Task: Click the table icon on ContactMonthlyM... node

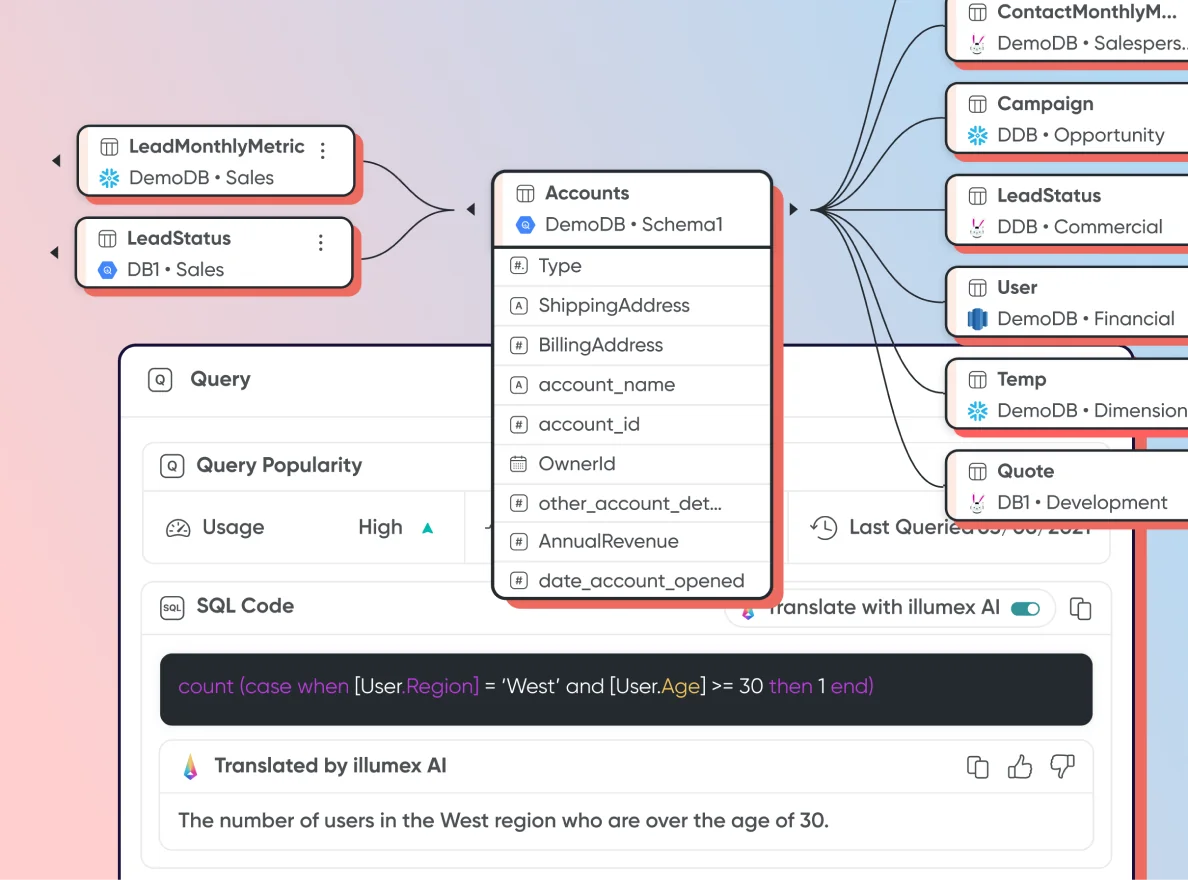Action: click(x=977, y=12)
